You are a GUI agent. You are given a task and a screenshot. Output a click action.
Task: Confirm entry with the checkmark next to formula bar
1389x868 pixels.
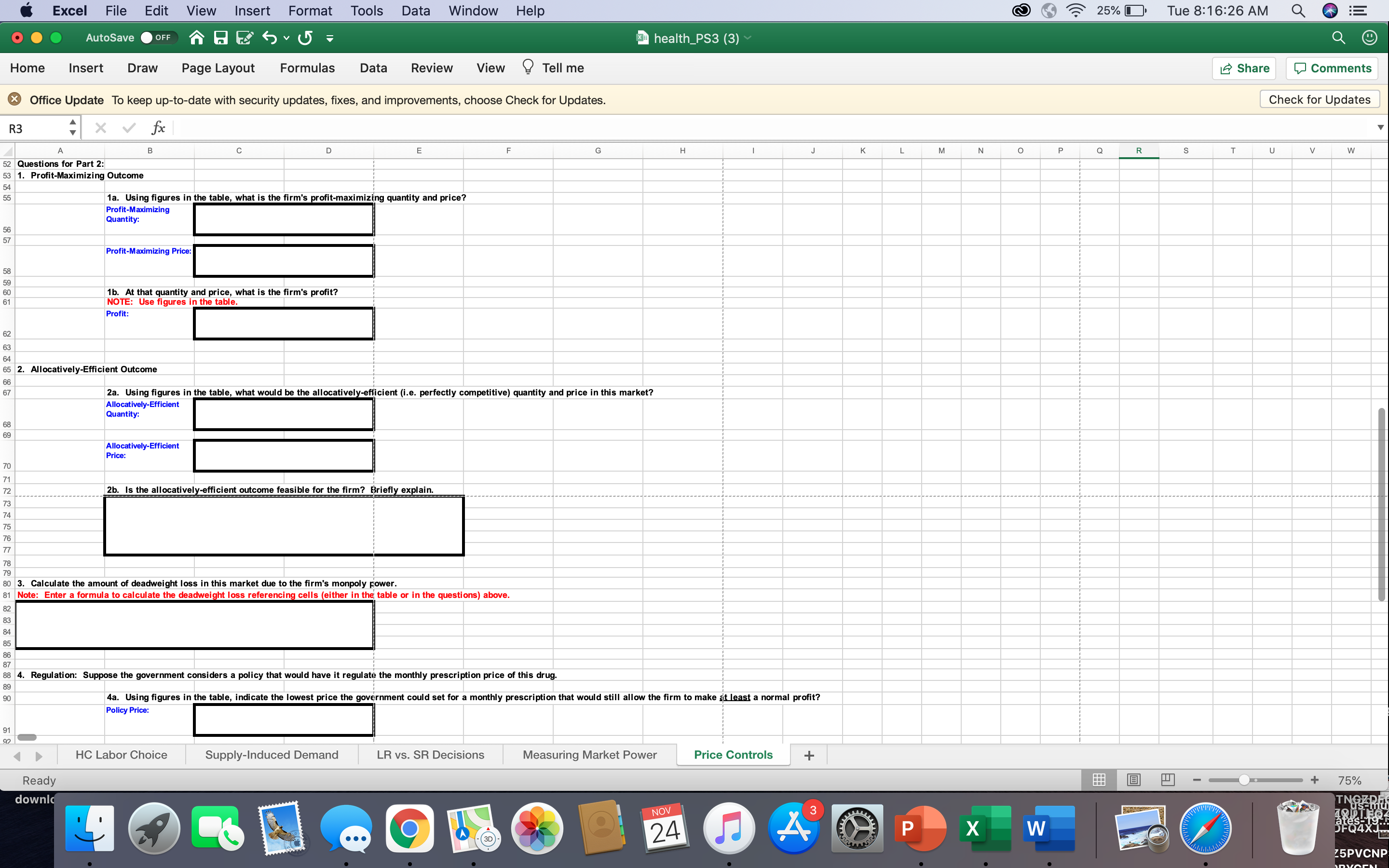(x=129, y=127)
